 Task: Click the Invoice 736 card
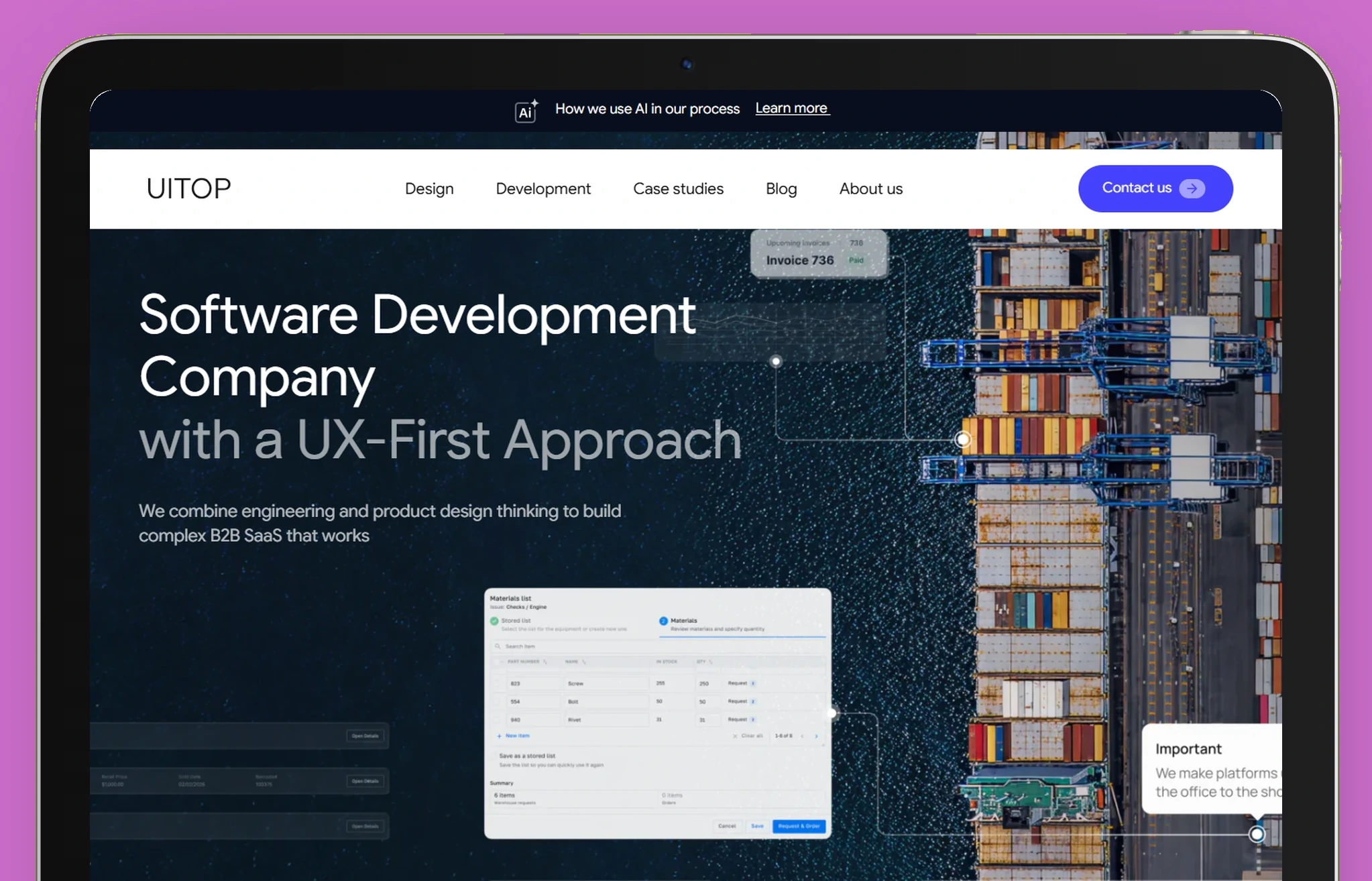click(x=819, y=253)
